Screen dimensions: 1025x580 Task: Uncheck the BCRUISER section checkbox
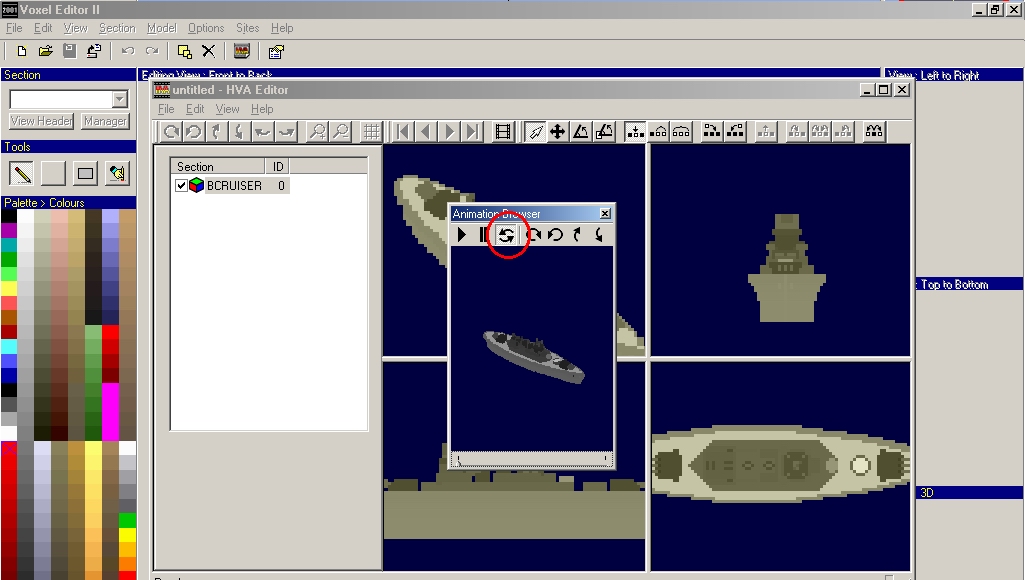point(182,186)
